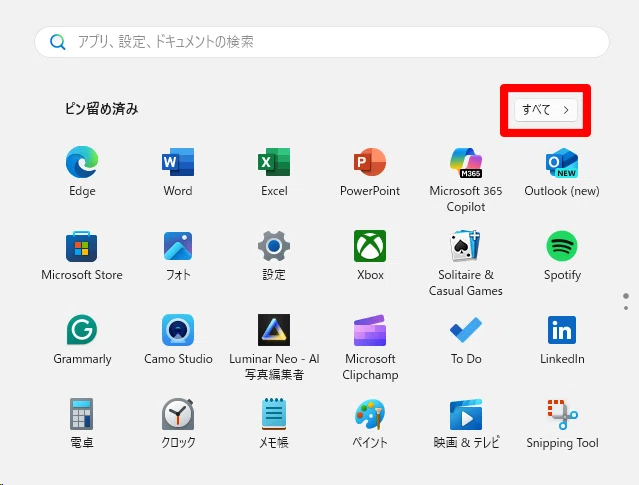This screenshot has width=639, height=485.
Task: Launch Snipping Tool
Action: pos(562,414)
